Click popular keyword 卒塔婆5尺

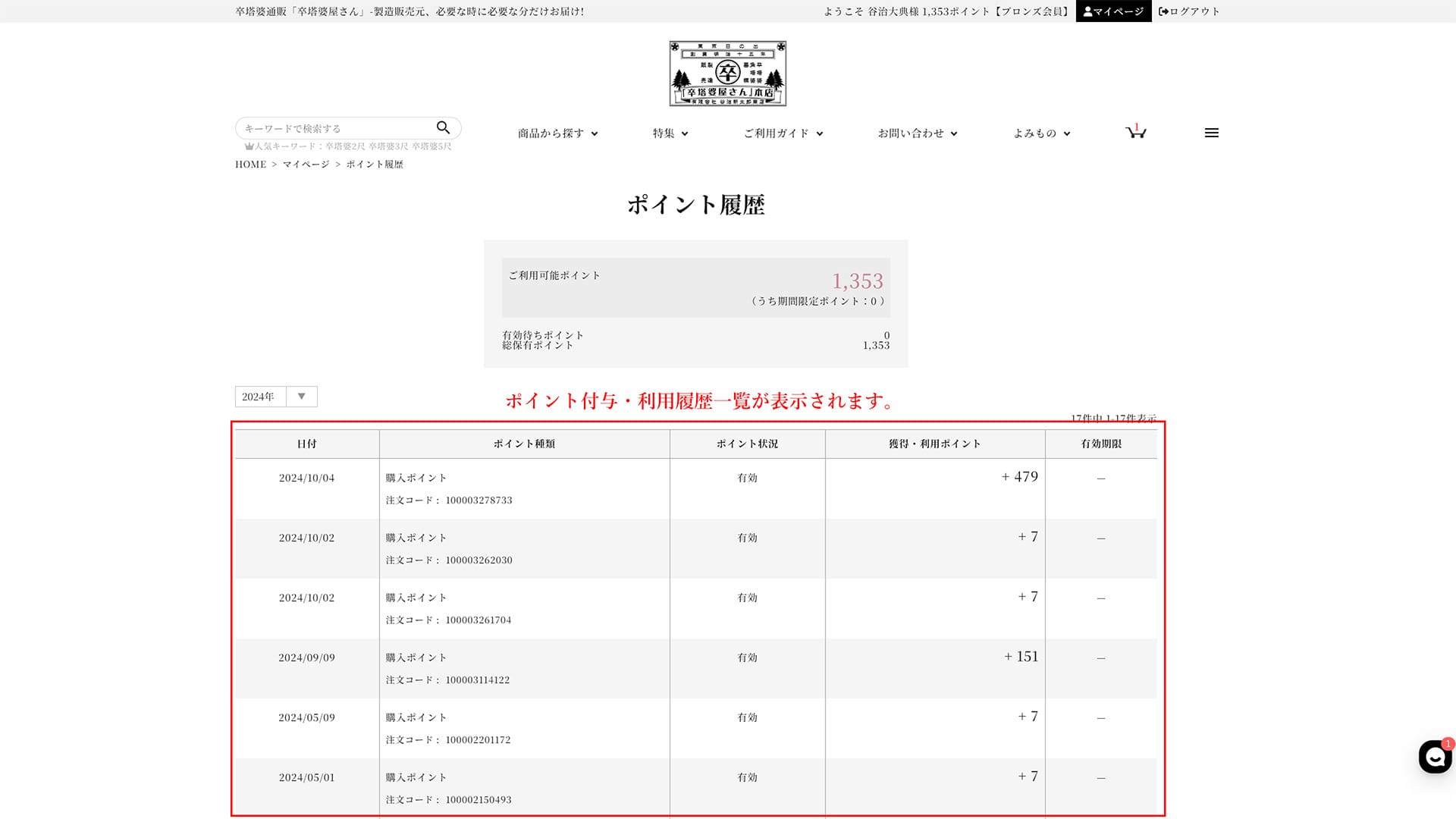click(431, 146)
